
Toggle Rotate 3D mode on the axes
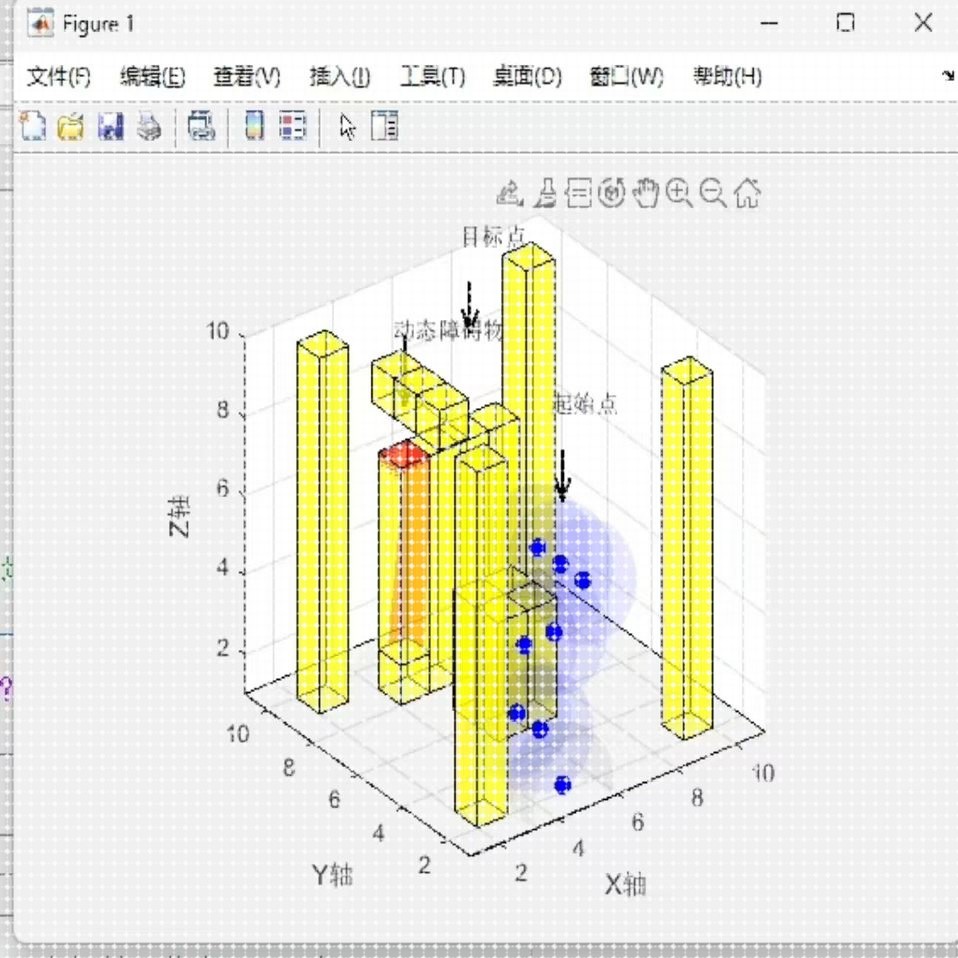tap(612, 193)
